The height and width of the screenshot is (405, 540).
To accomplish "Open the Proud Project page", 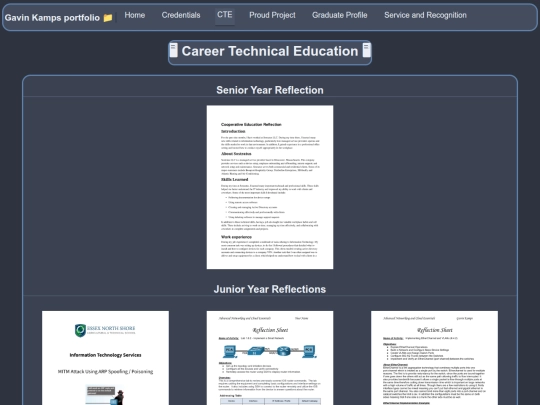I will 272,15.
